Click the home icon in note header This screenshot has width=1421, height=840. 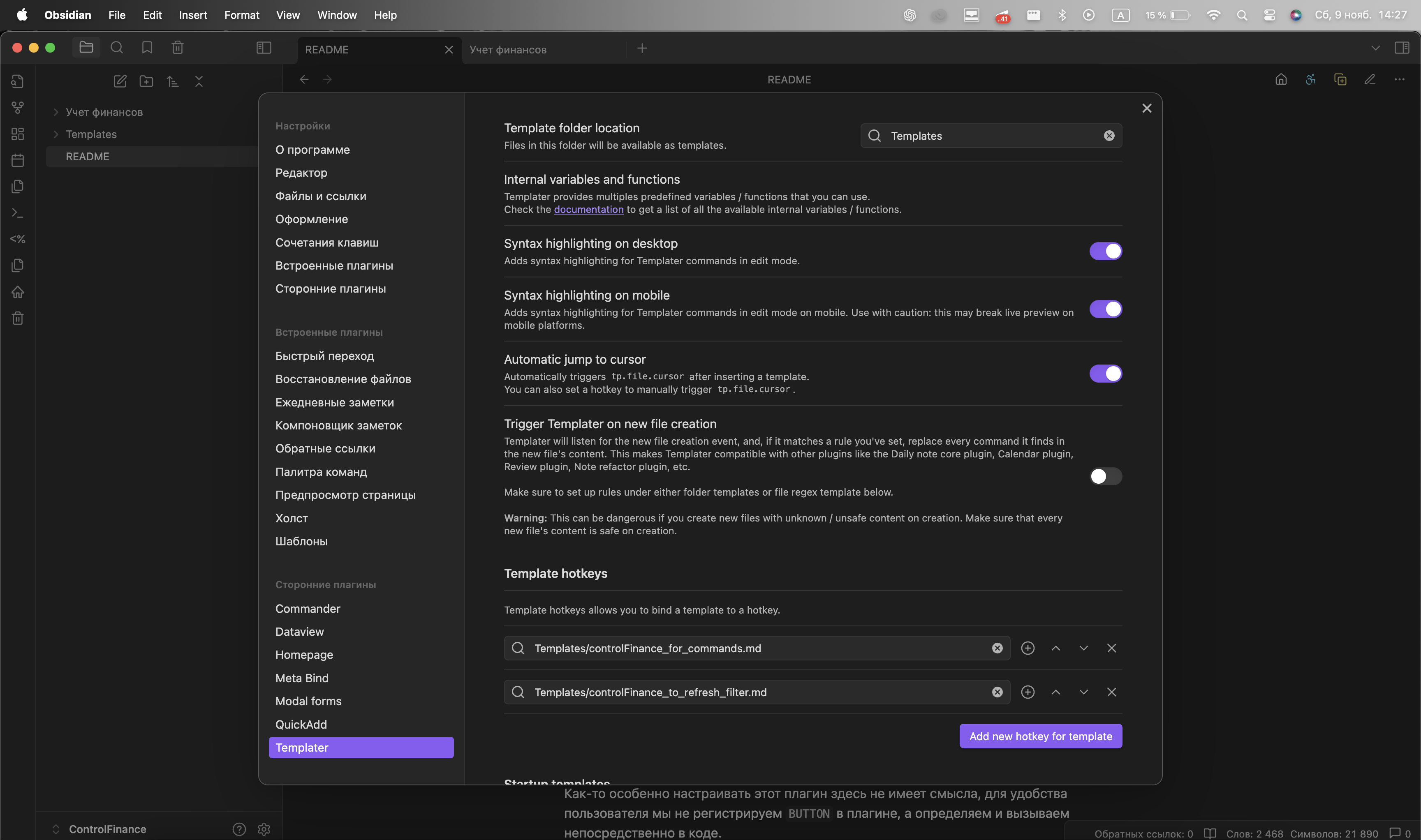1281,80
